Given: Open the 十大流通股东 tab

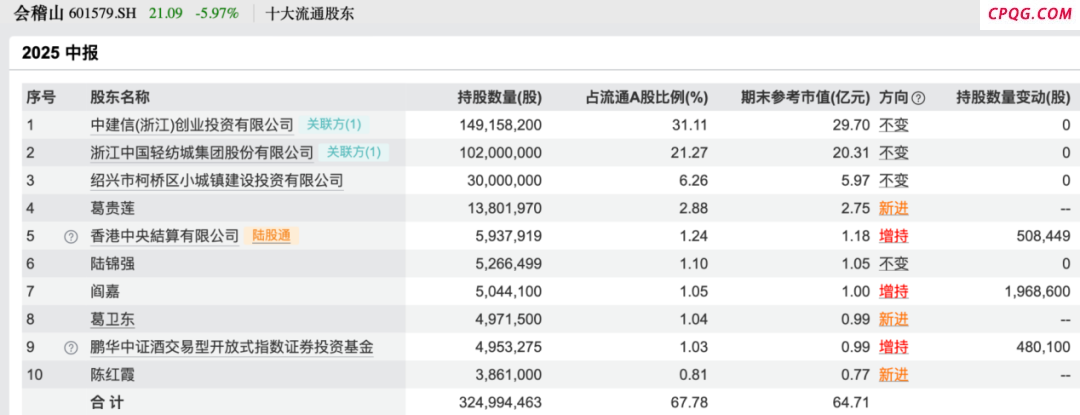Looking at the screenshot, I should 310,13.
